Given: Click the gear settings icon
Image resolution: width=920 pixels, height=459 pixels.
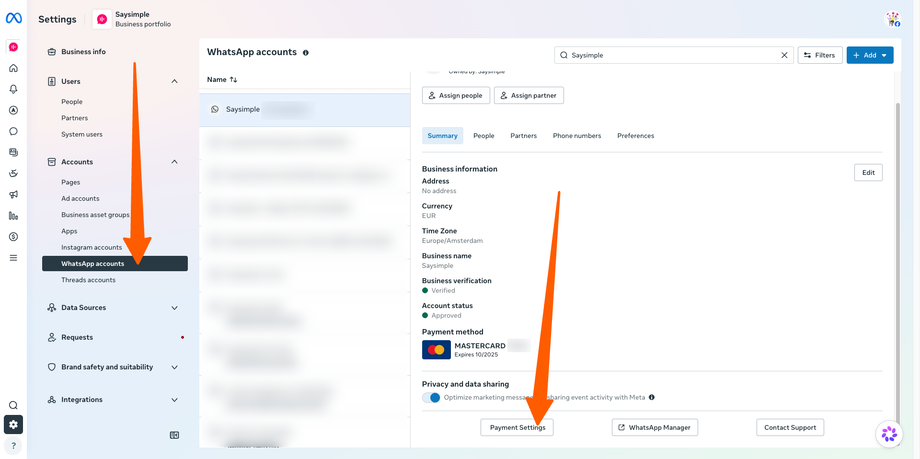Looking at the screenshot, I should pos(13,424).
